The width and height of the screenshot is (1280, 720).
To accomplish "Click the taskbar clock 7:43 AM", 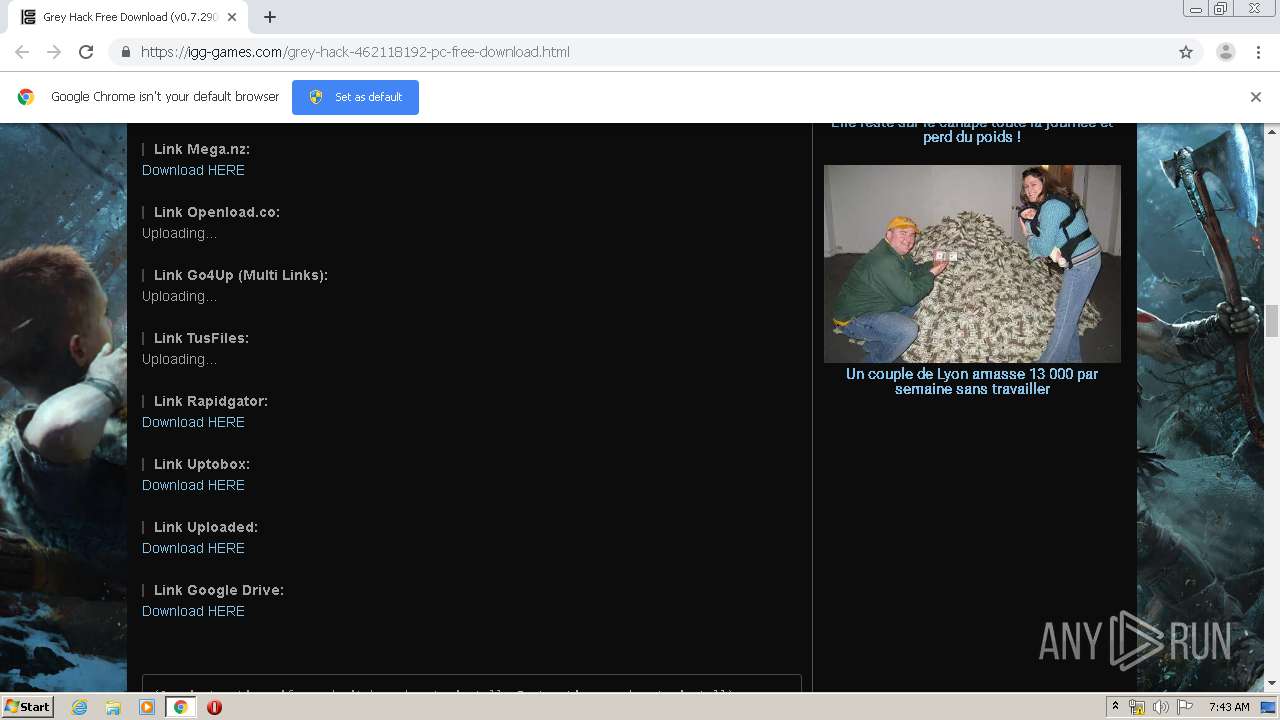I will point(1229,707).
